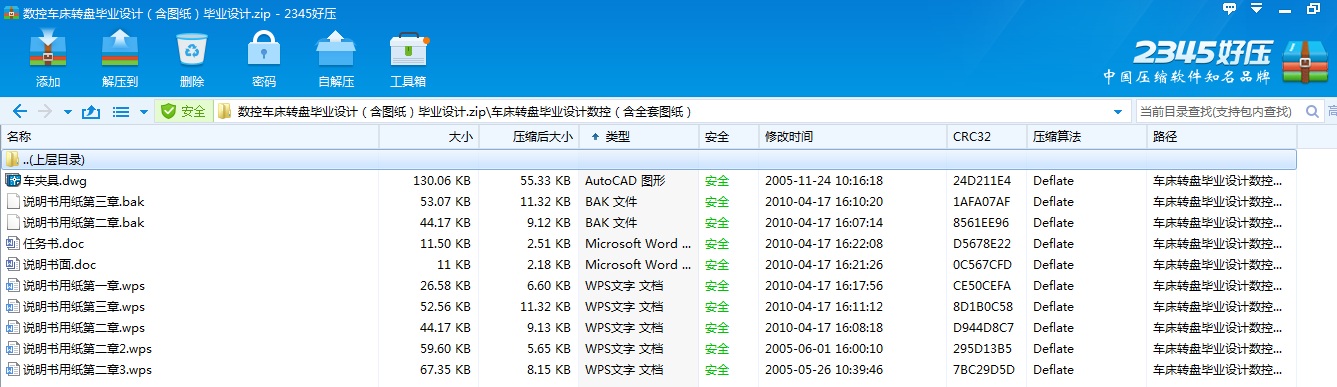Select file 说明书面.doc
Screen dimensions: 1337x387
pyautogui.click(x=60, y=265)
